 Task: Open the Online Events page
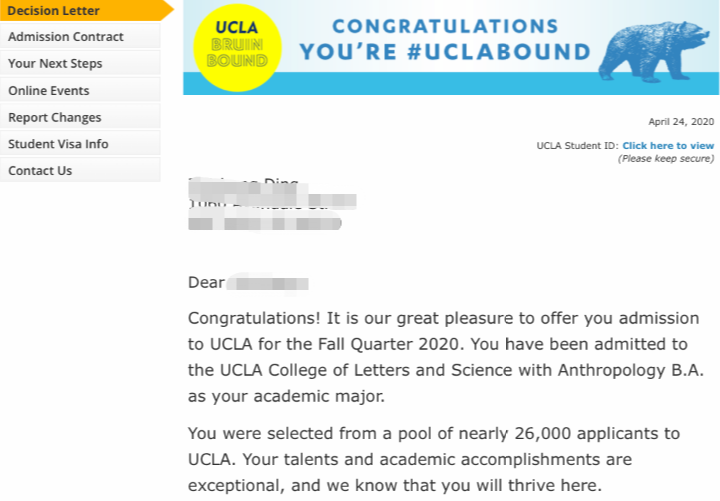80,90
